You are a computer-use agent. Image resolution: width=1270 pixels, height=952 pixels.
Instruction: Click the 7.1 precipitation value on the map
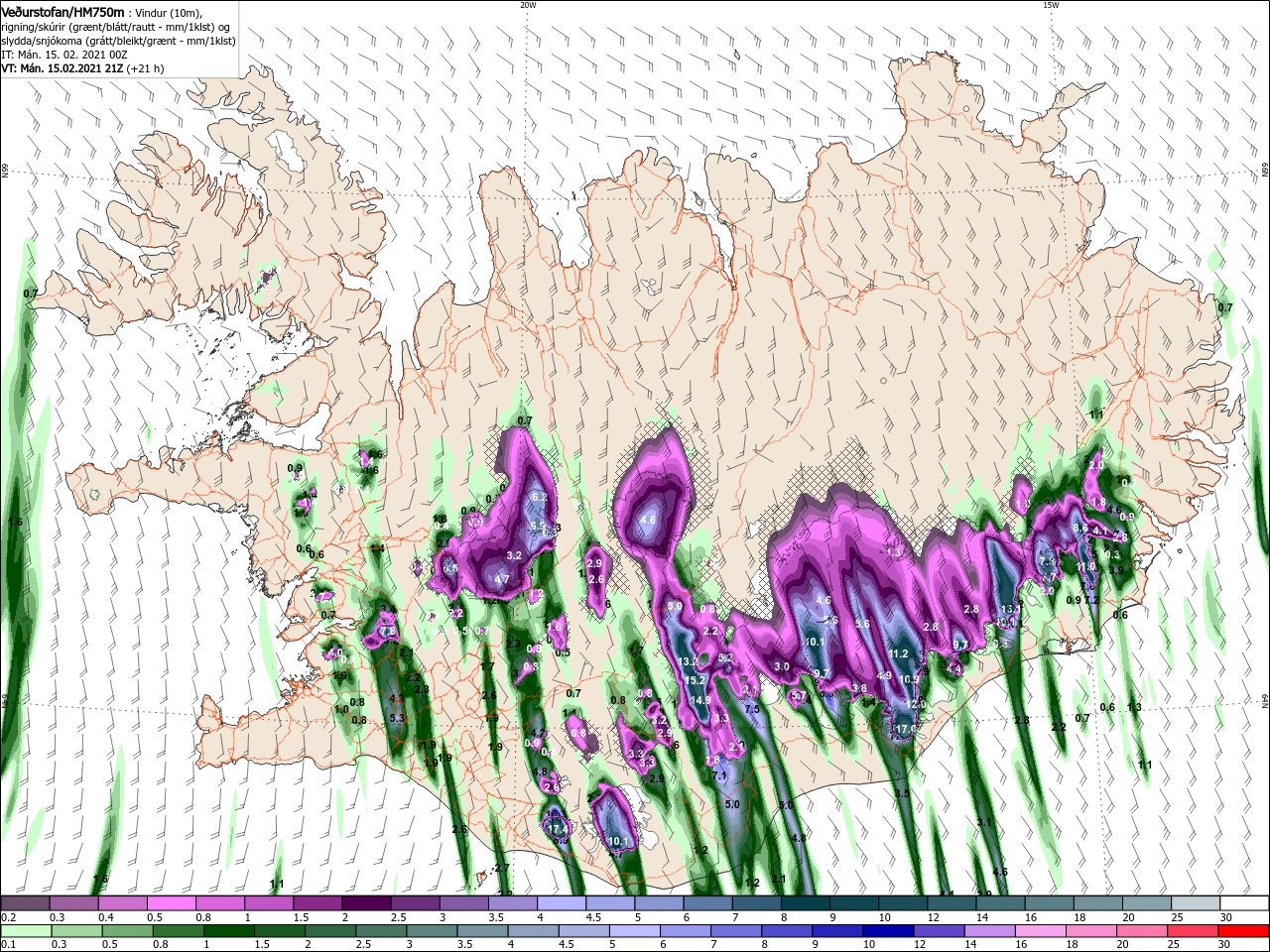tap(720, 775)
